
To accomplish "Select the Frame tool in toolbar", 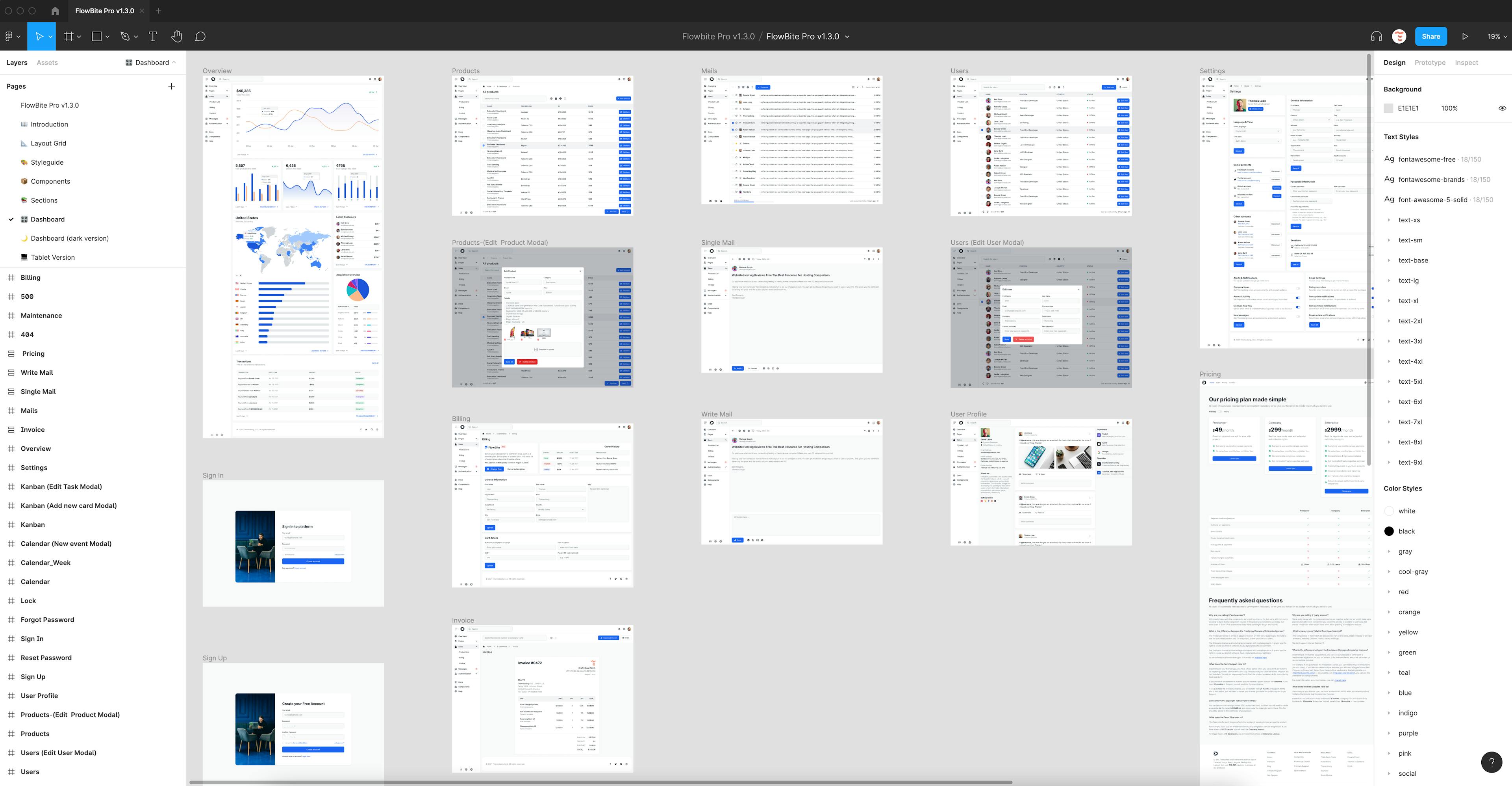I will 69,36.
